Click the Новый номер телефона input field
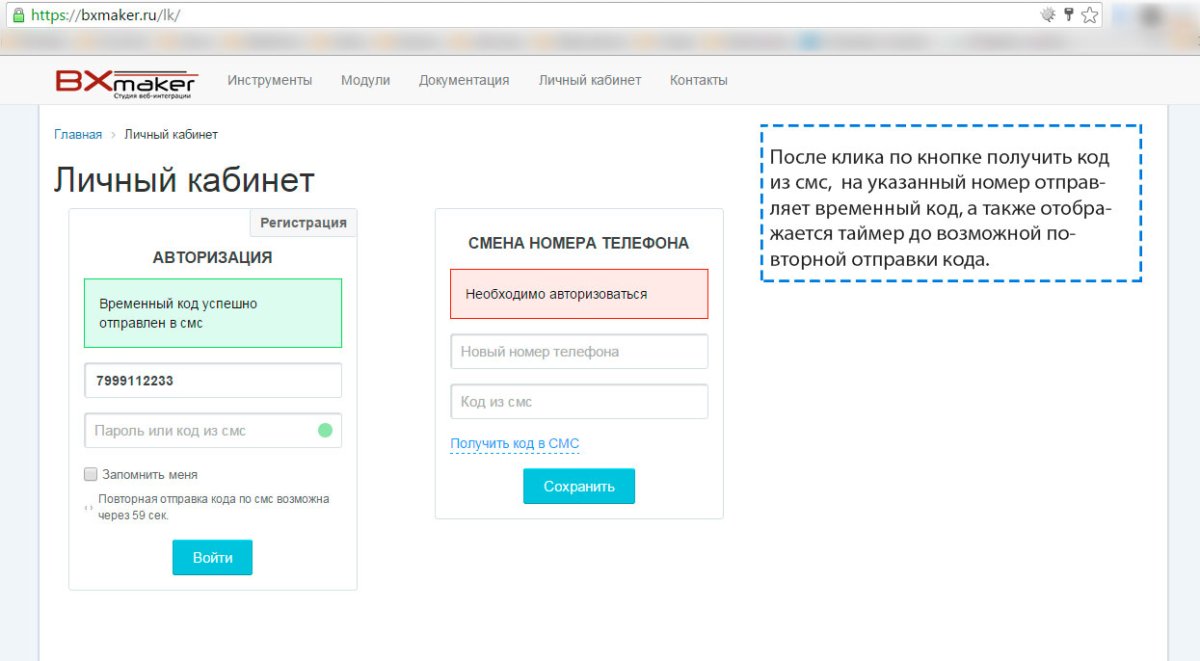This screenshot has width=1200, height=661. (x=578, y=351)
